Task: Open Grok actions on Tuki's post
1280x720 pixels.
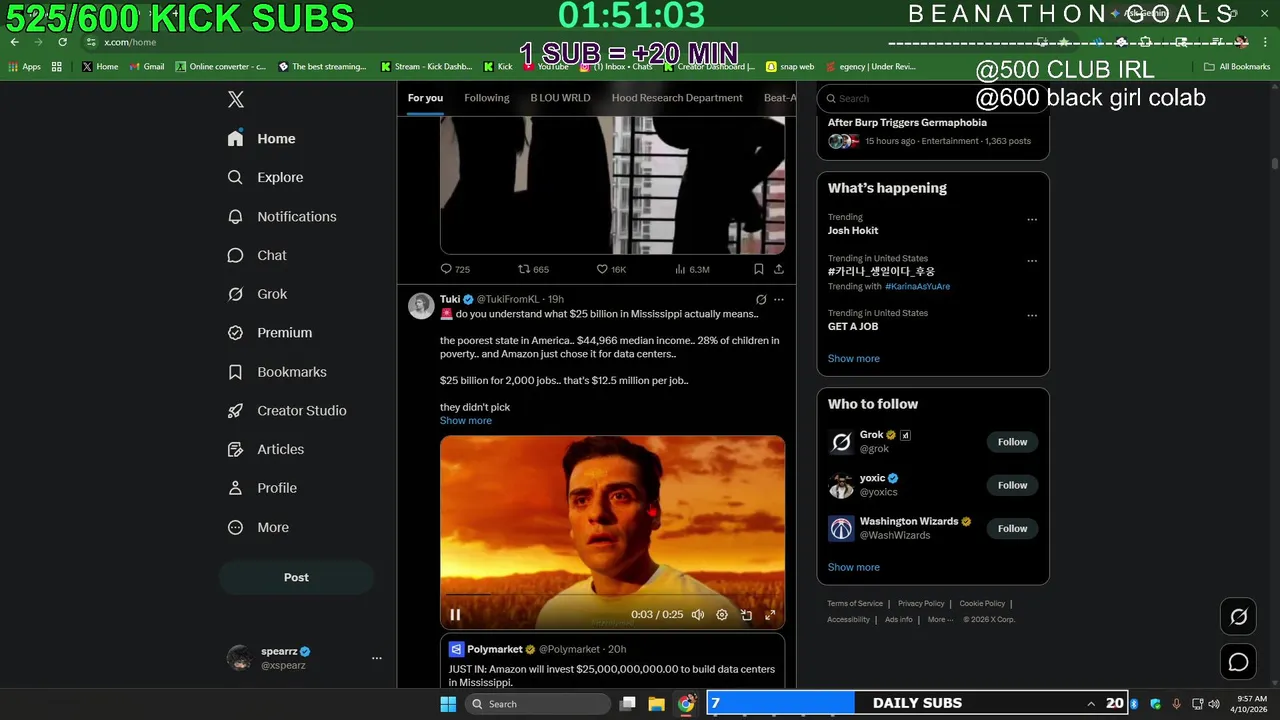Action: pyautogui.click(x=761, y=299)
